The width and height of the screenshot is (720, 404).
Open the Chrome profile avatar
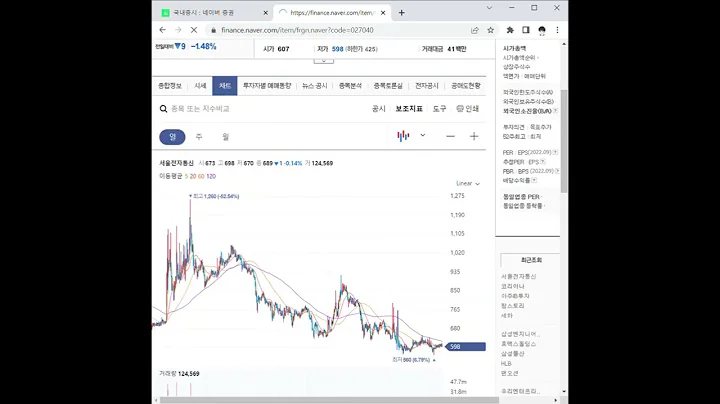click(542, 30)
